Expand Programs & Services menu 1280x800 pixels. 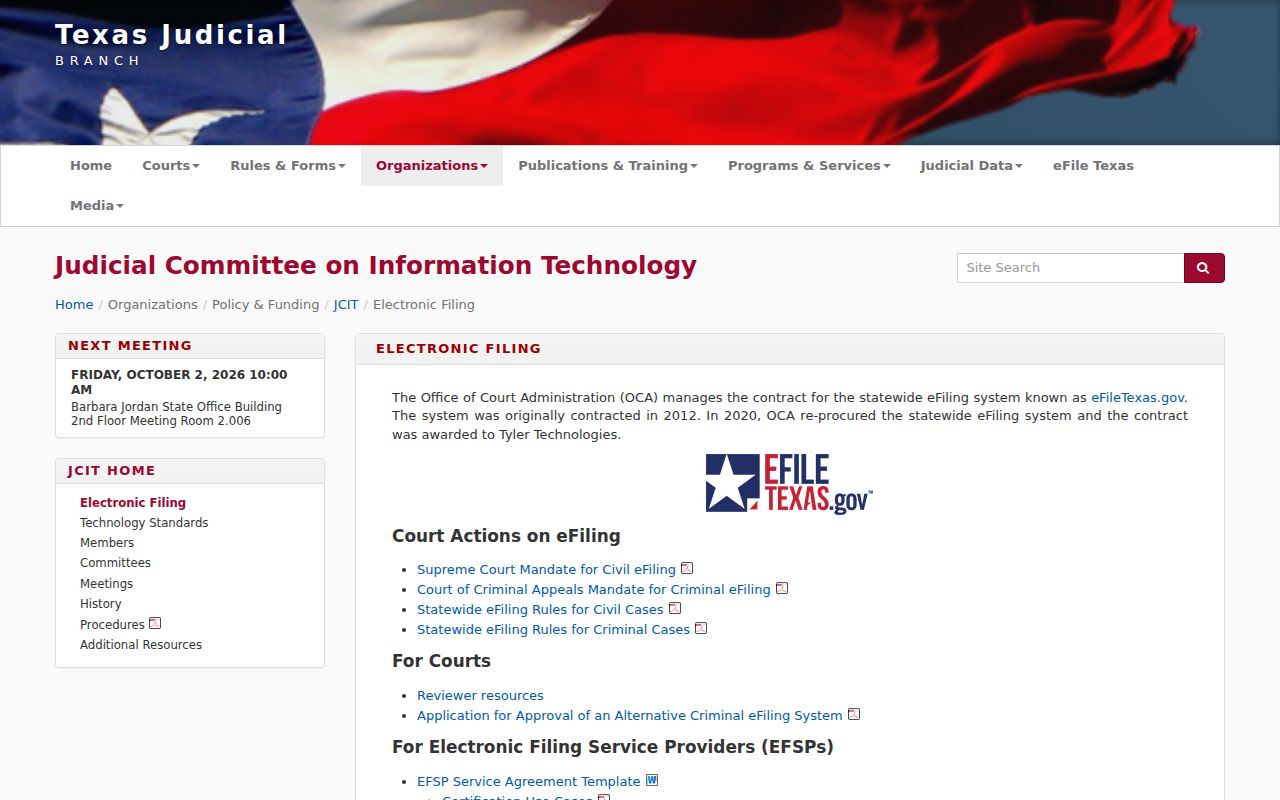(809, 166)
